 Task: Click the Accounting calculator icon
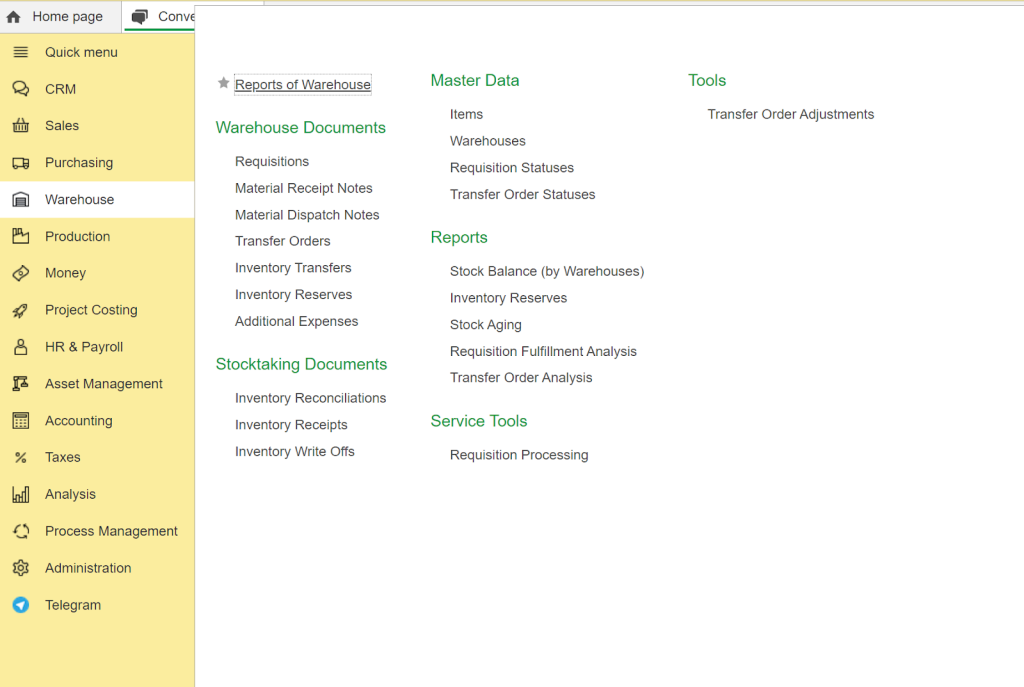(x=21, y=421)
